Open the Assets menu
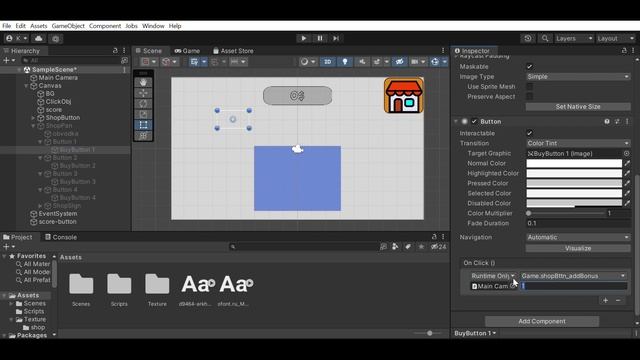 [39, 26]
